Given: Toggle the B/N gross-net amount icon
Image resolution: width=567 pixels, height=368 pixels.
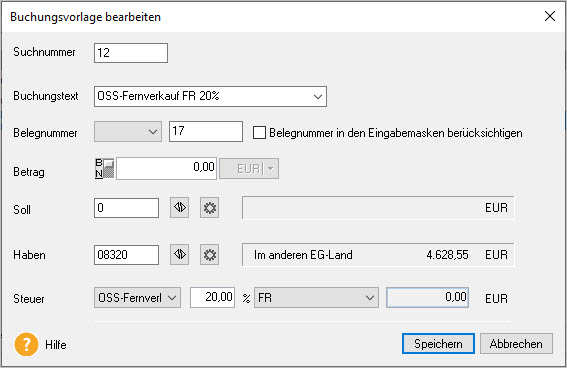Looking at the screenshot, I should point(105,168).
